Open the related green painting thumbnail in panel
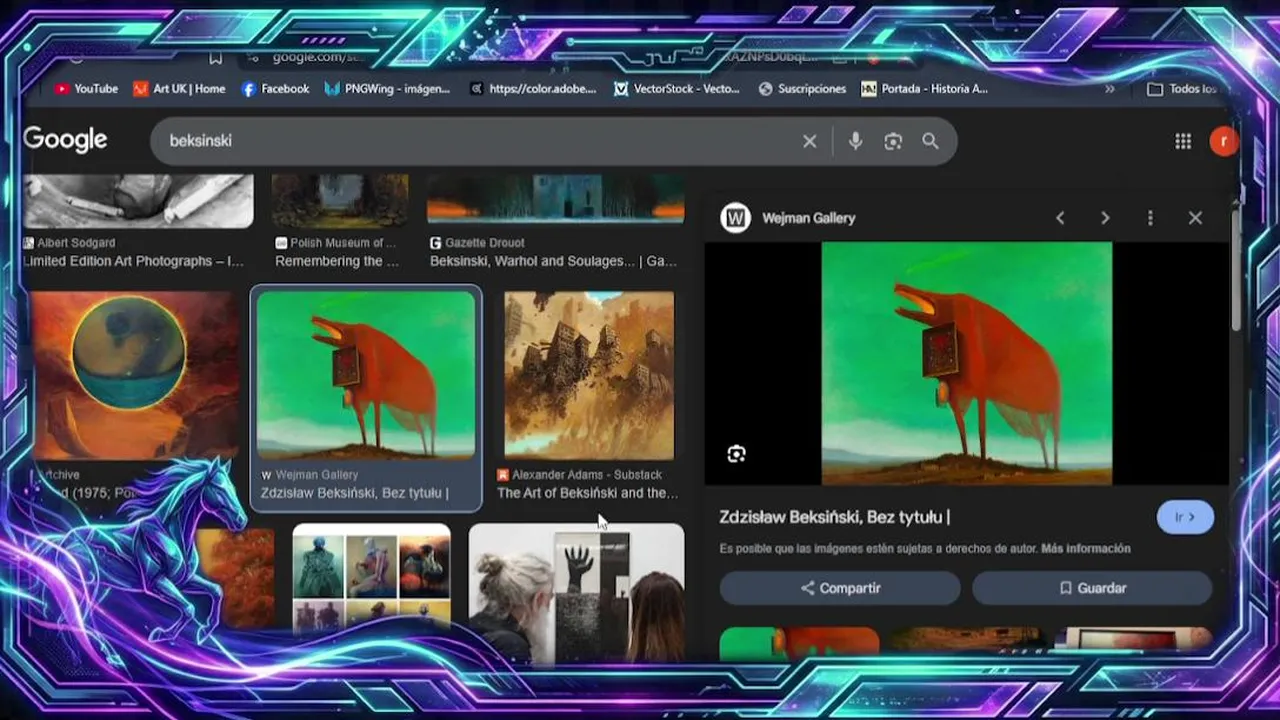This screenshot has height=720, width=1280. 799,642
